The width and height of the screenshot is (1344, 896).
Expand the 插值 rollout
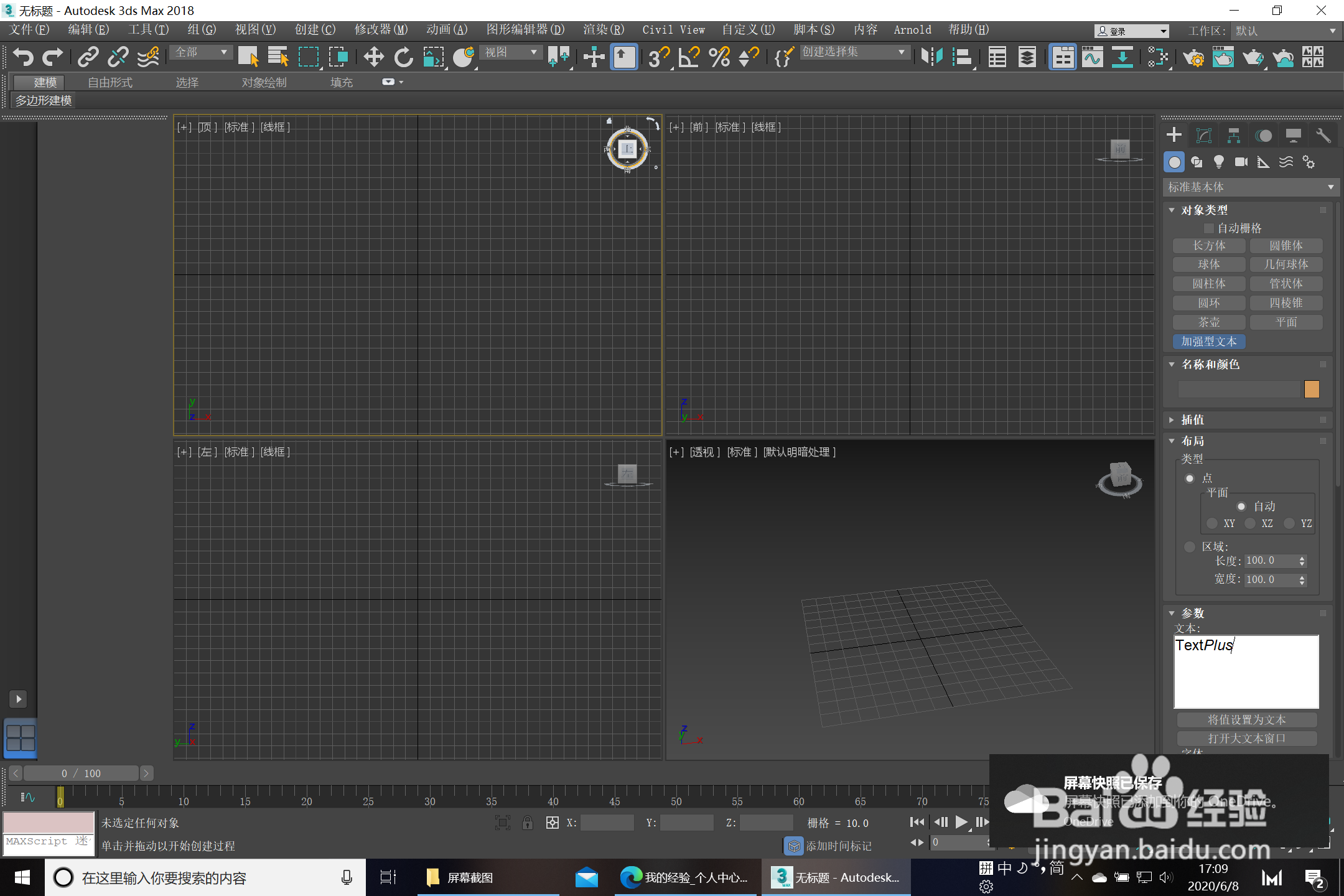[1192, 420]
